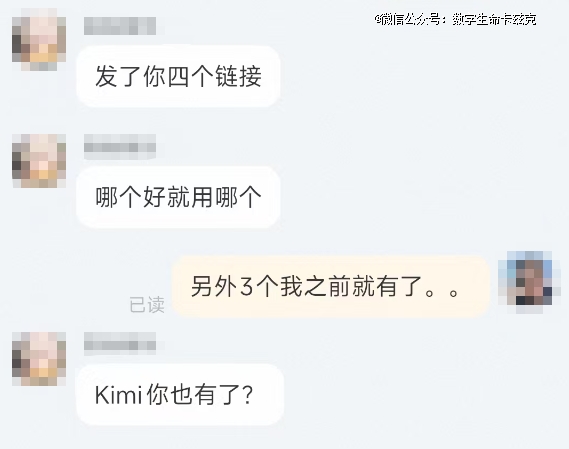Select the blurred name above "发了你四个链接"
The image size is (569, 449).
[120, 26]
